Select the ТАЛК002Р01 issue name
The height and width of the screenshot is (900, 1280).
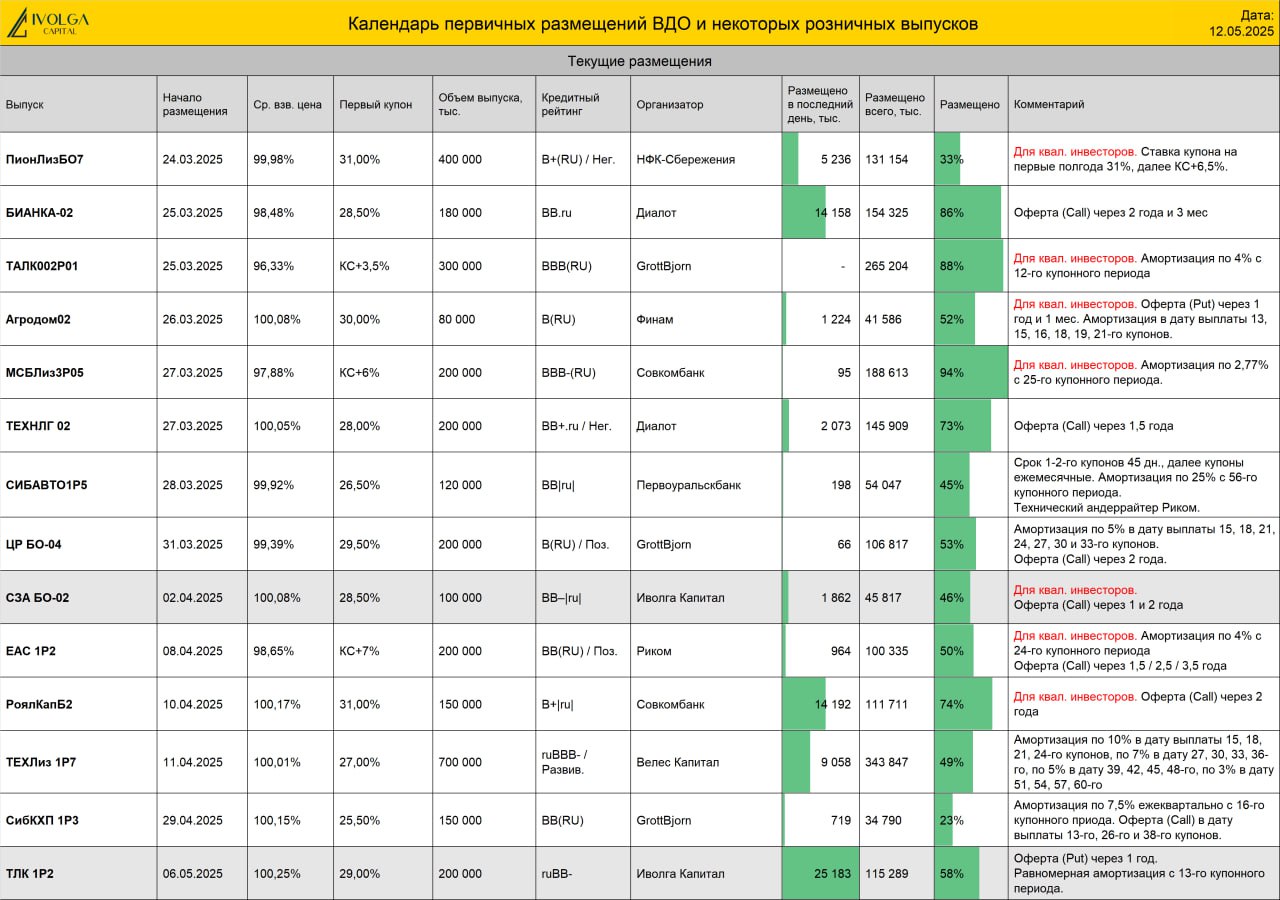point(42,266)
